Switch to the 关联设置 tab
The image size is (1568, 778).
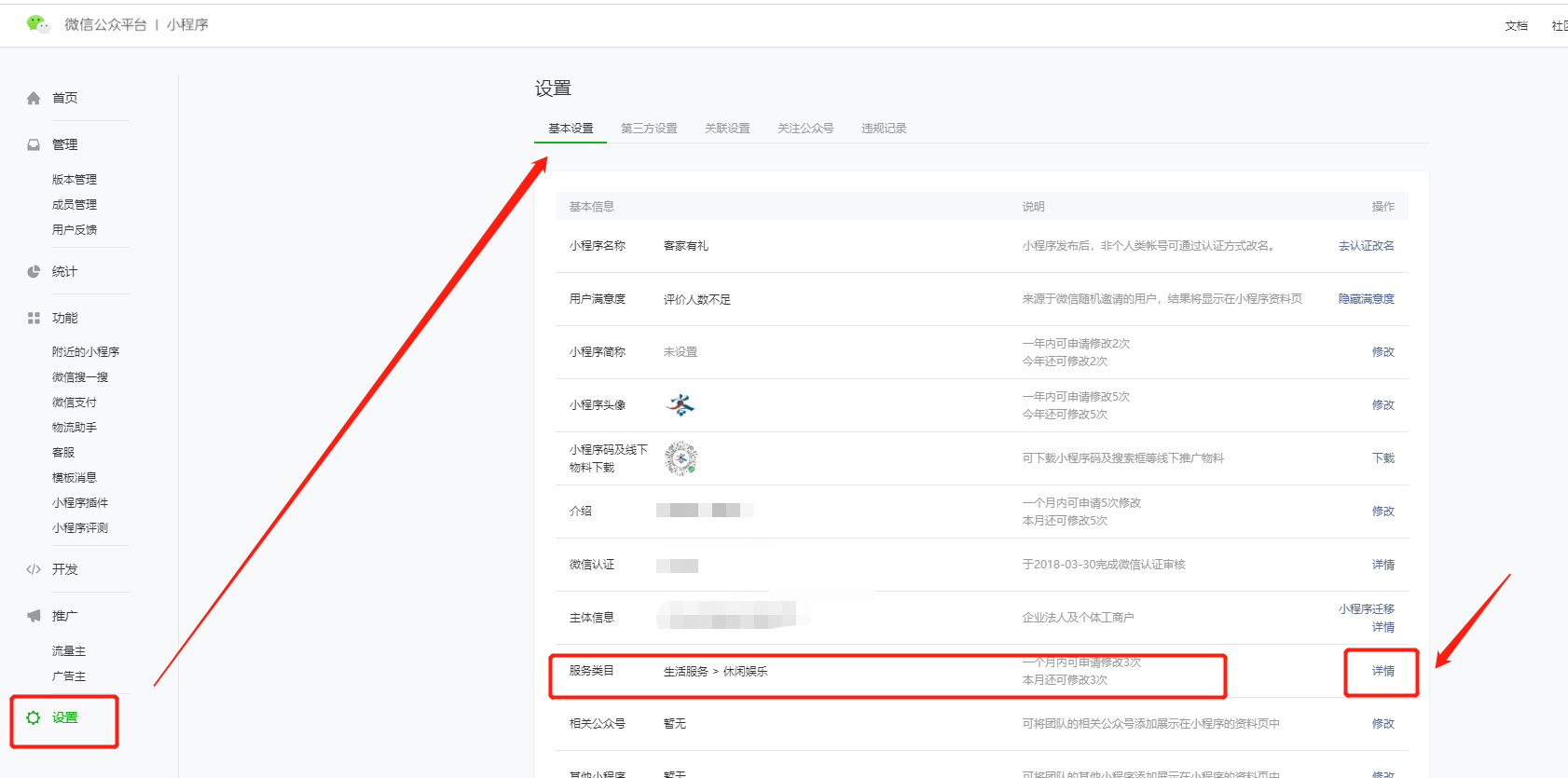pyautogui.click(x=727, y=128)
